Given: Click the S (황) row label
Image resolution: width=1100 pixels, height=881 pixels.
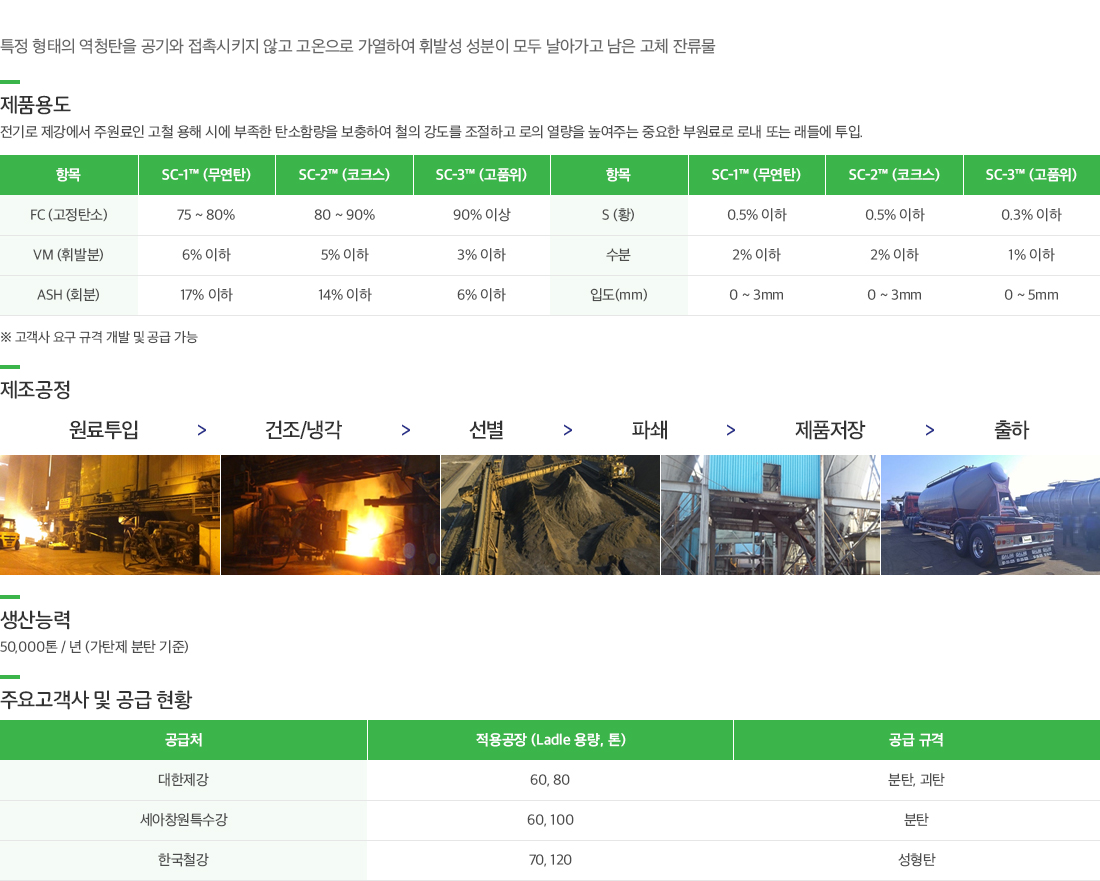Looking at the screenshot, I should pos(618,215).
